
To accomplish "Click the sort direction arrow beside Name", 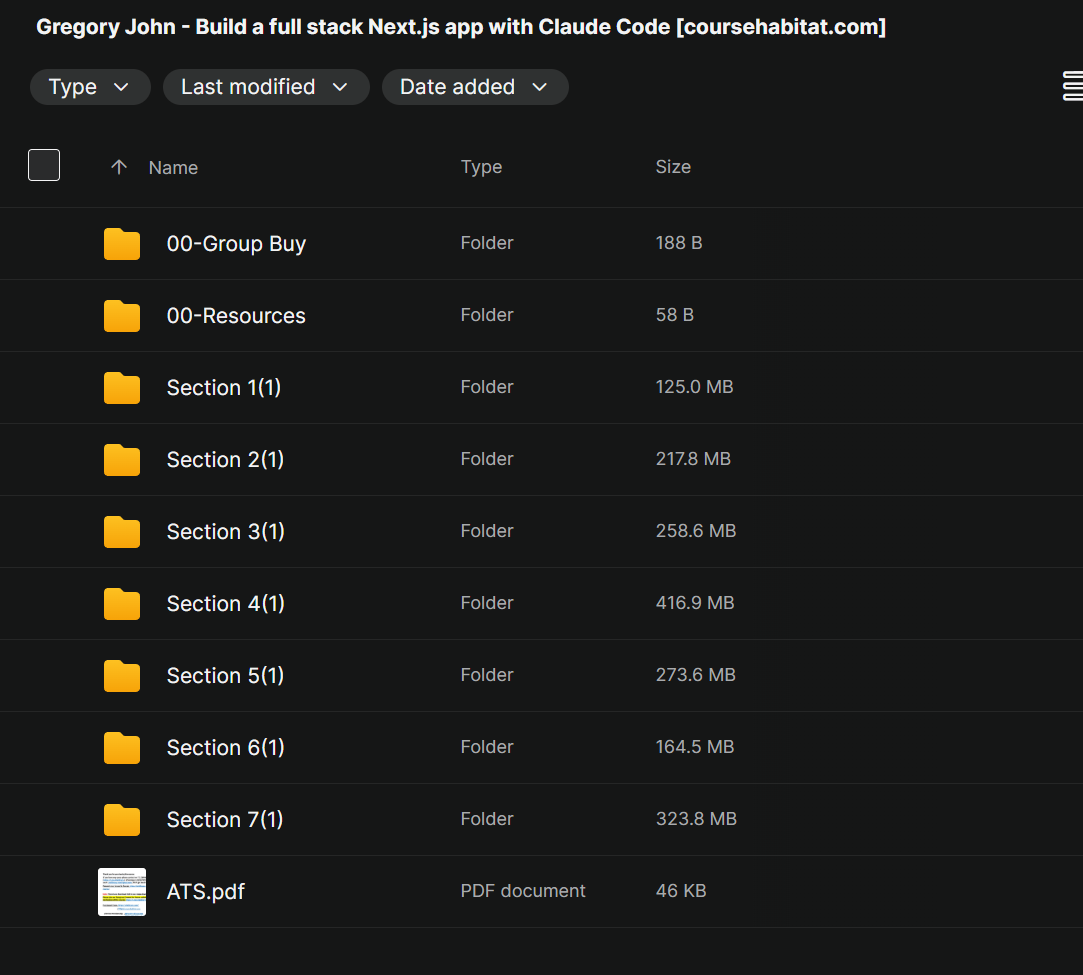I will coord(119,167).
